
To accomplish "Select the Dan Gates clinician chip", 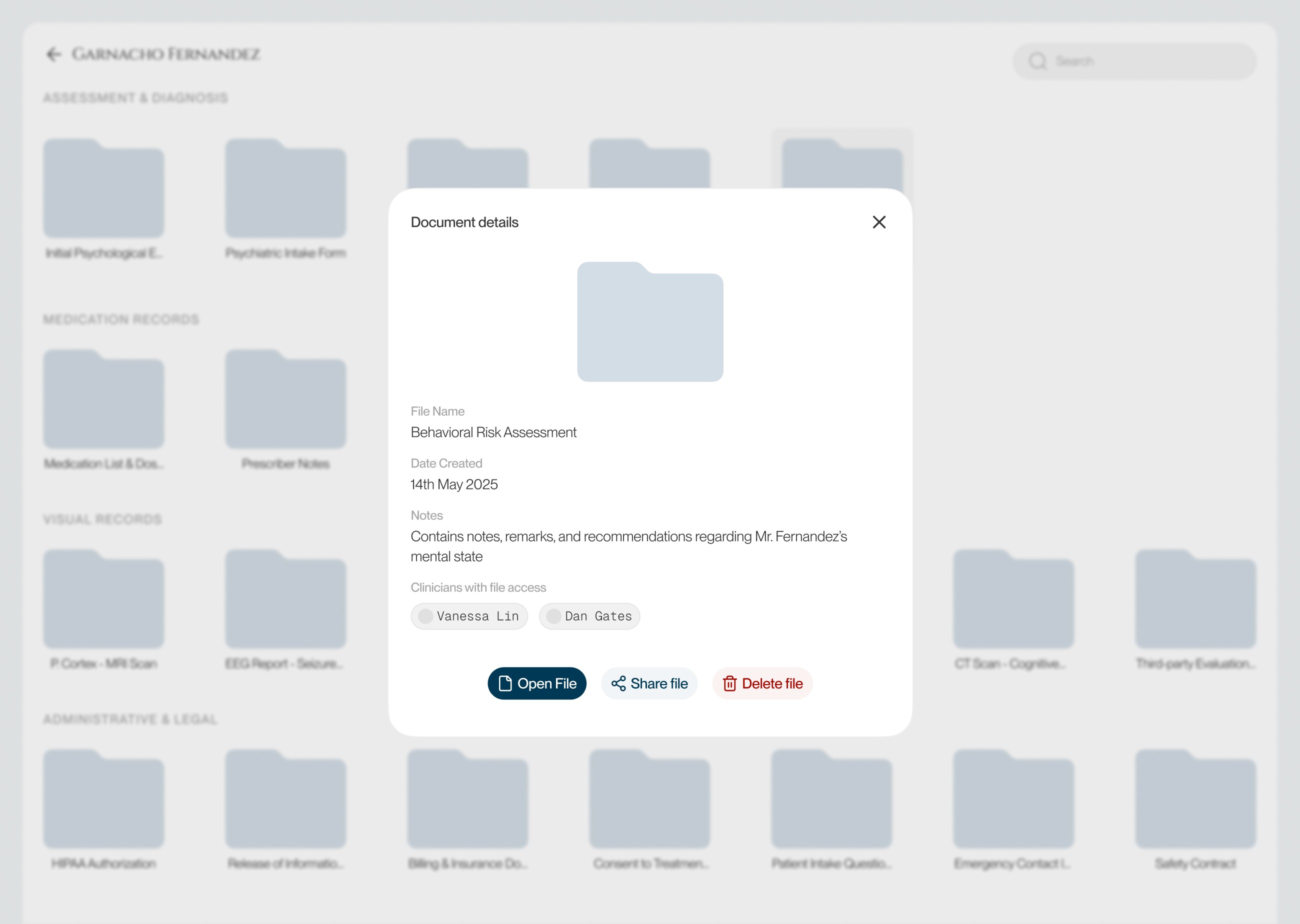I will [589, 616].
